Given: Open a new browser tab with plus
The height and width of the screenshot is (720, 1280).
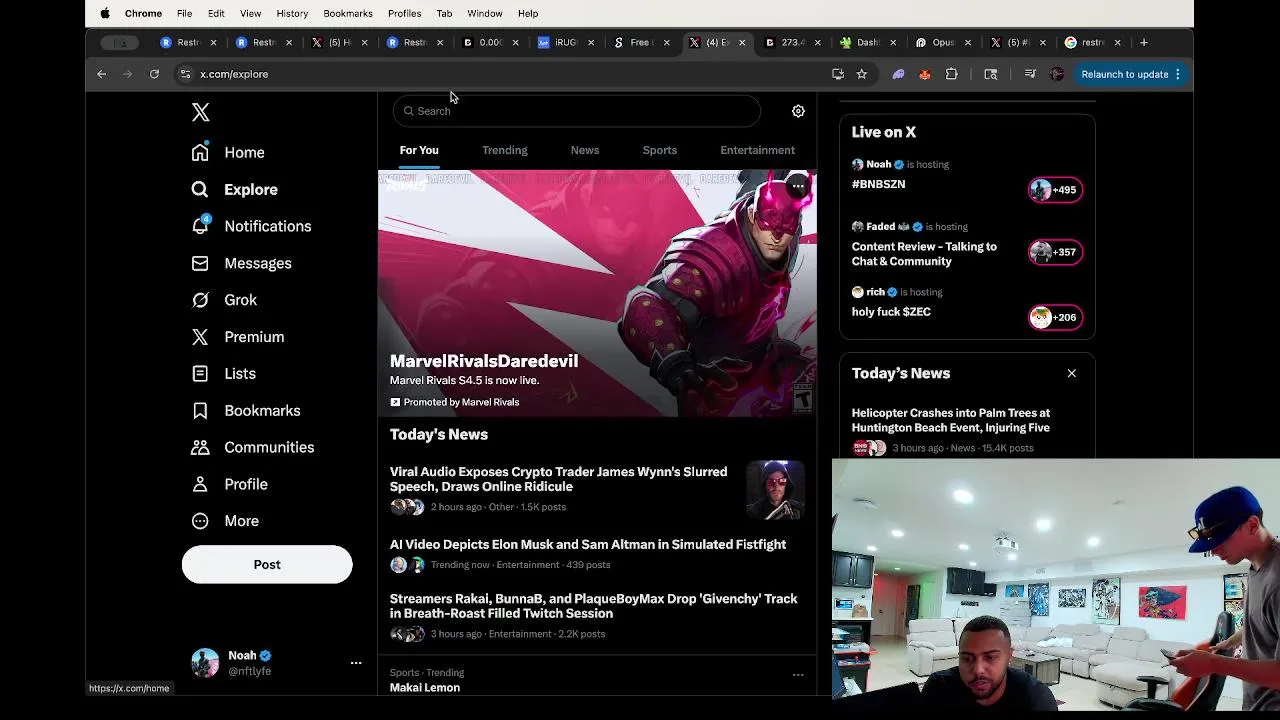Looking at the screenshot, I should [x=1144, y=42].
